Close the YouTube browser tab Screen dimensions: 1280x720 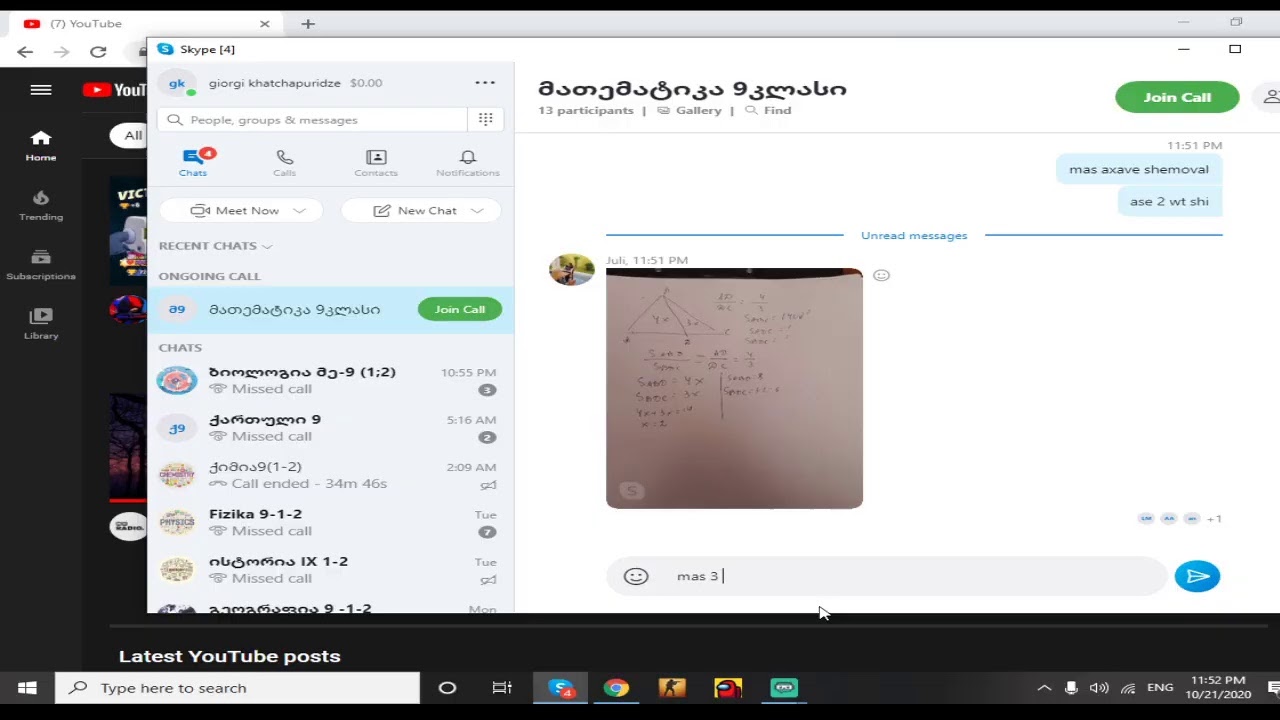(265, 24)
